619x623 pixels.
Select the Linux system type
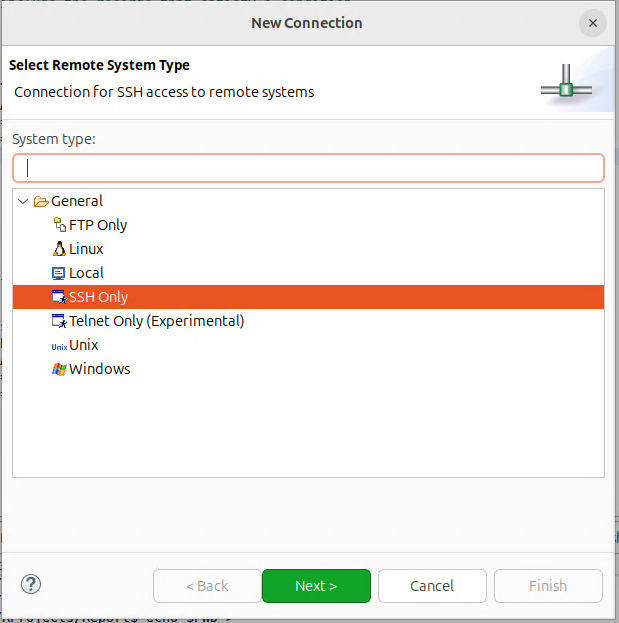tap(86, 249)
